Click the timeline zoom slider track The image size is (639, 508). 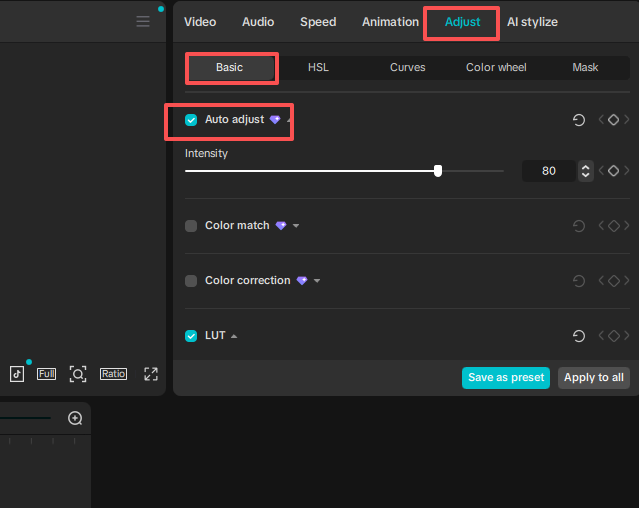[25, 418]
